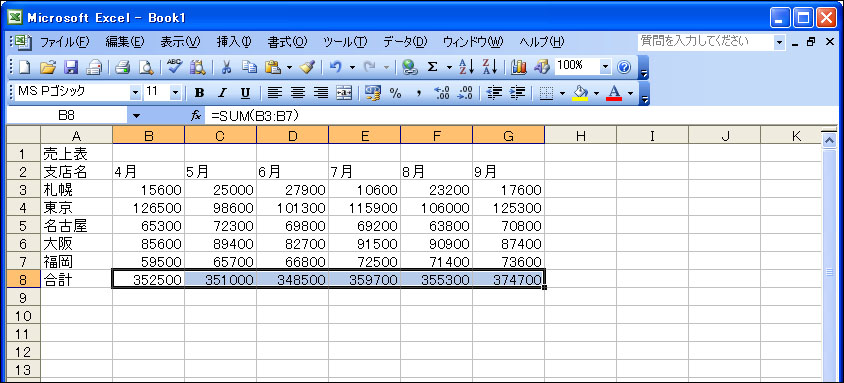This screenshot has height=383, width=844.
Task: Activate the Format Painter brush
Action: [x=307, y=67]
